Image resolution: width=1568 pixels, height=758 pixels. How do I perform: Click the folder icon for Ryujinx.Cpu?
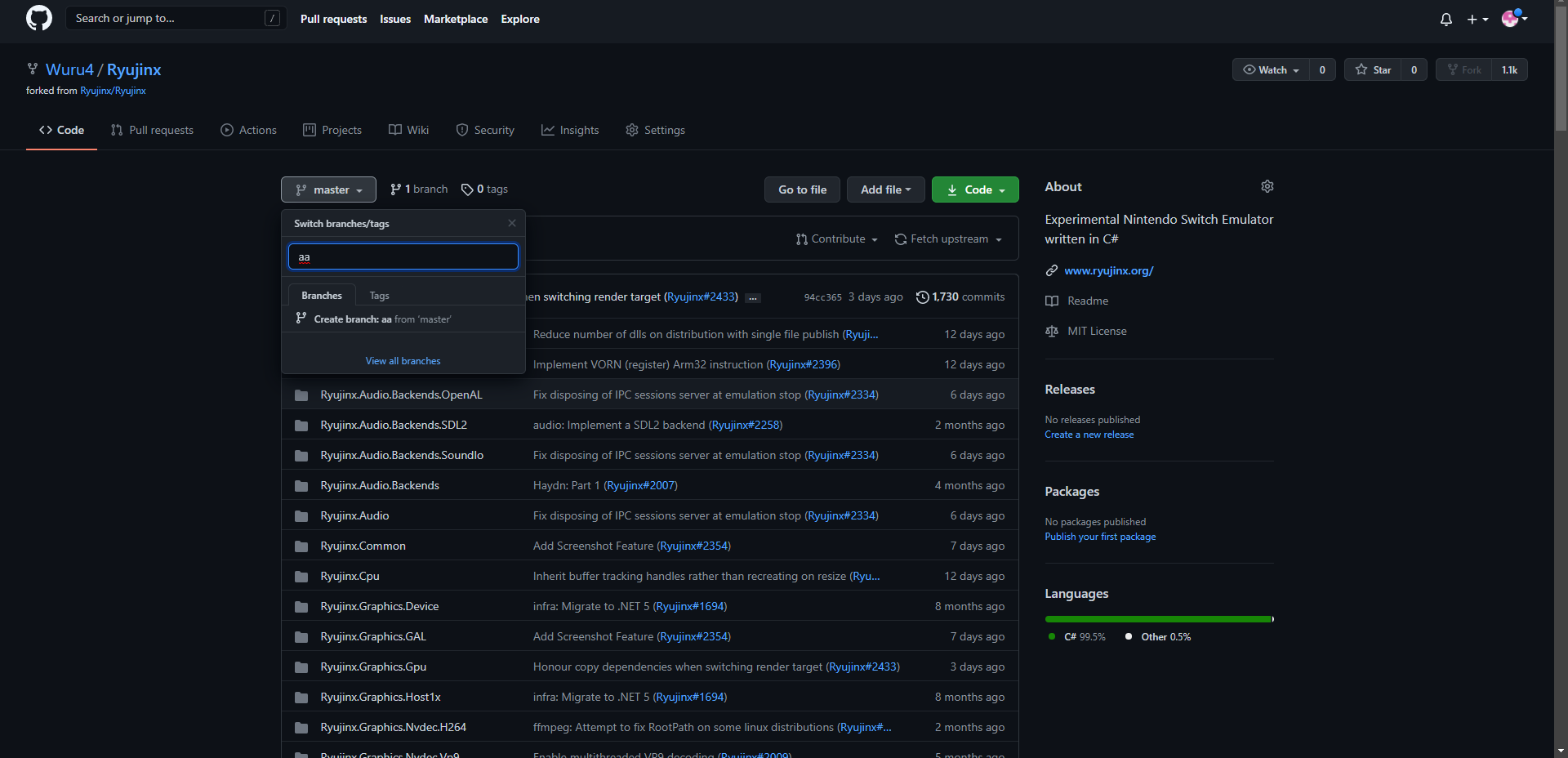point(301,577)
